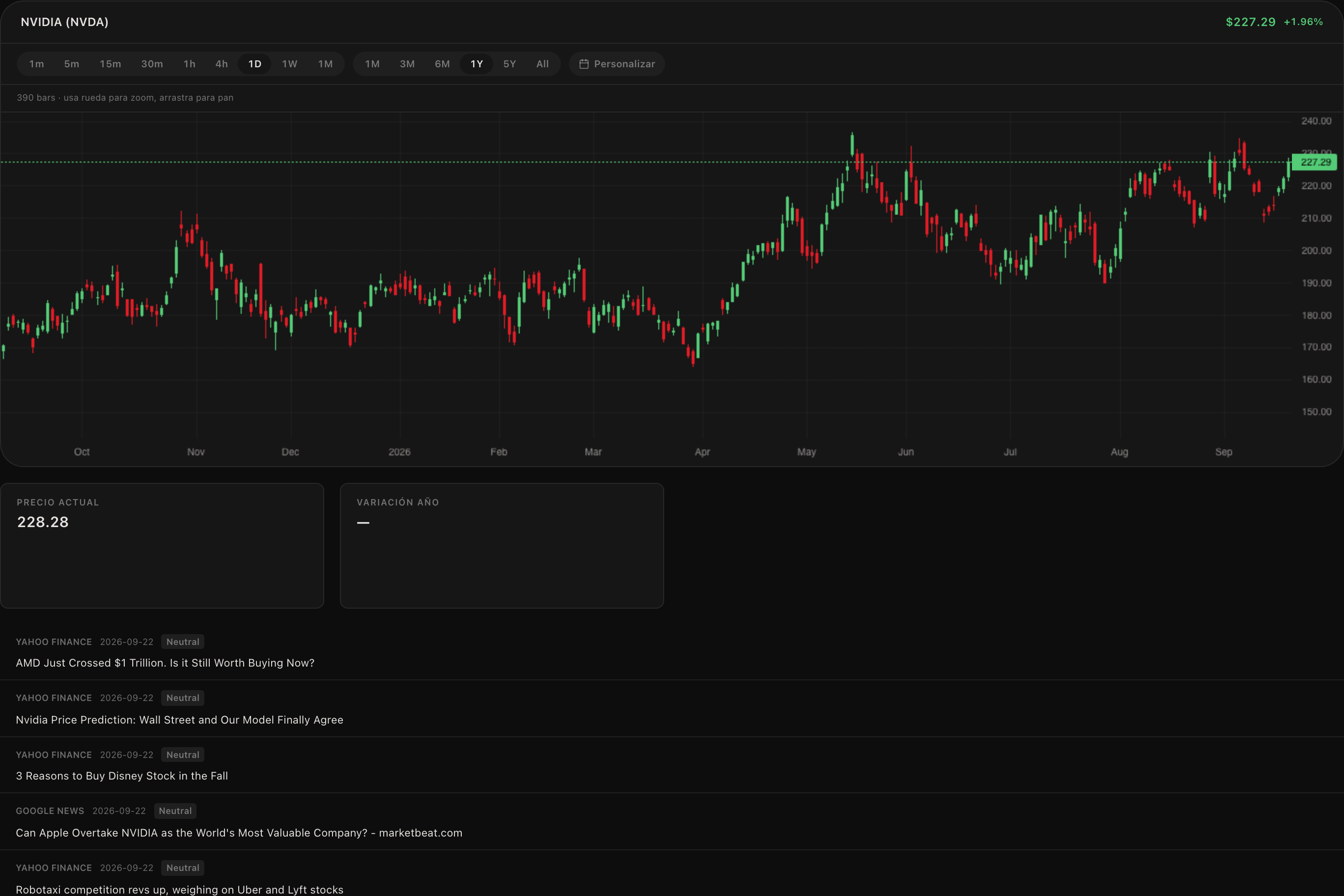Select the 30m interval button
This screenshot has height=896, width=1344.
click(x=152, y=64)
